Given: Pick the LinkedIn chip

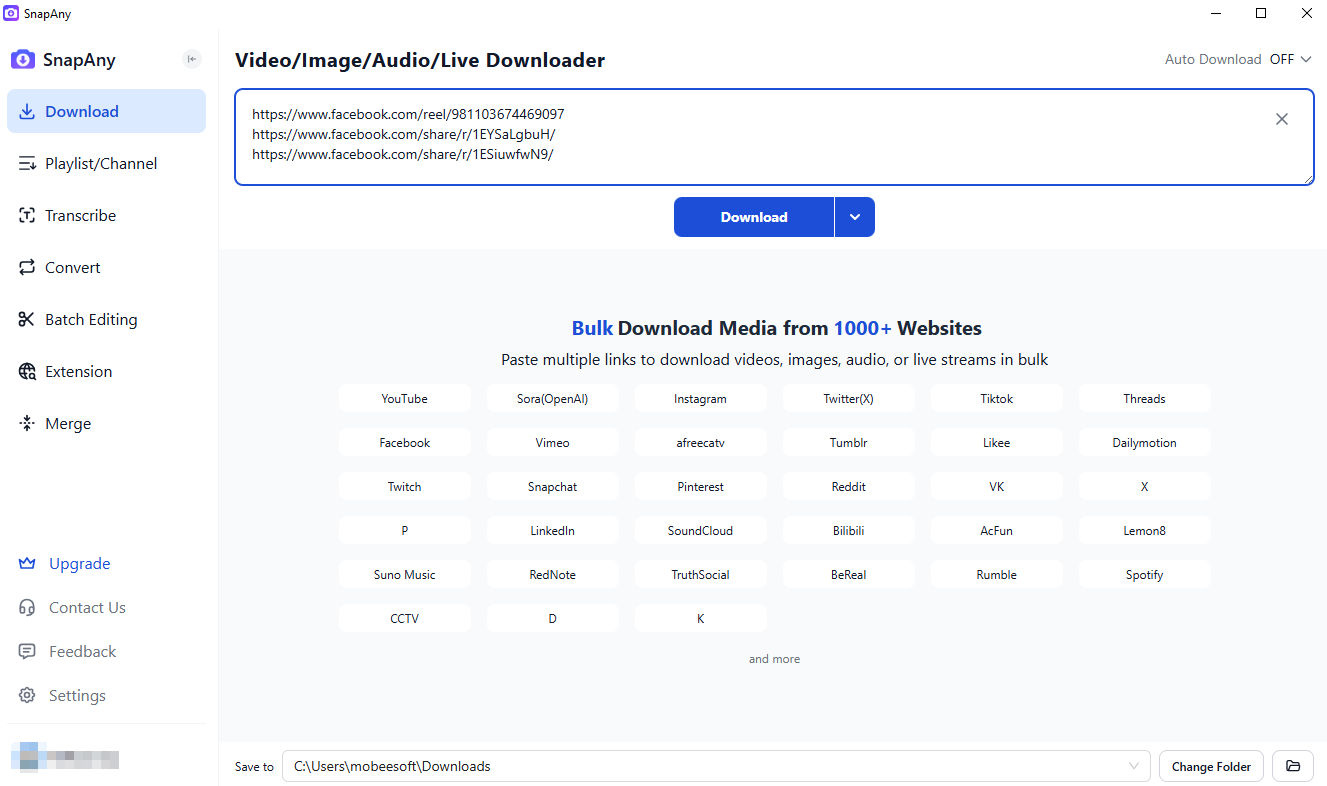Looking at the screenshot, I should [x=552, y=530].
